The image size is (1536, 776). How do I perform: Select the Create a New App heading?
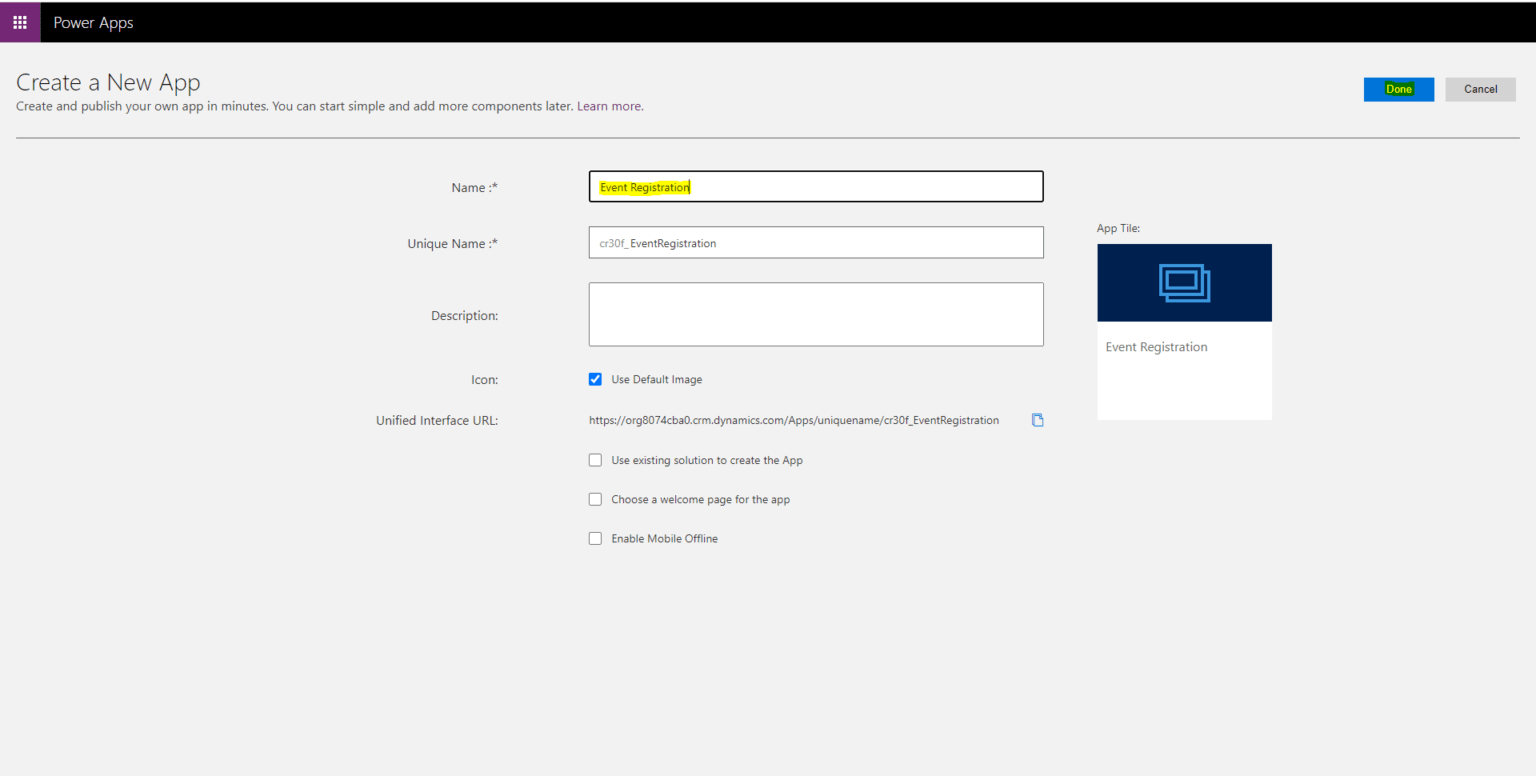[108, 82]
